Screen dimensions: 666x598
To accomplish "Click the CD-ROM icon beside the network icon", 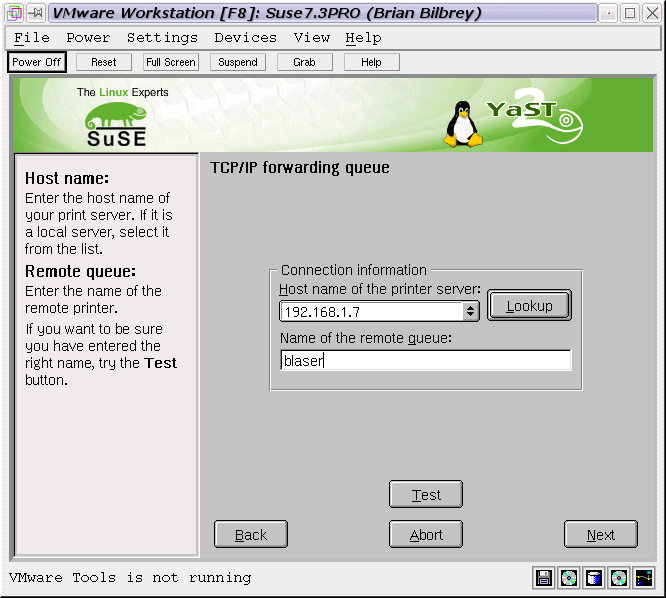I will click(619, 578).
